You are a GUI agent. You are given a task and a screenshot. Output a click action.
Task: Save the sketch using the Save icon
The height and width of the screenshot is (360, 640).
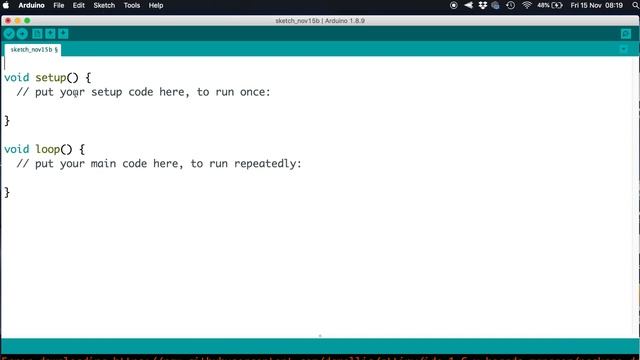click(63, 34)
